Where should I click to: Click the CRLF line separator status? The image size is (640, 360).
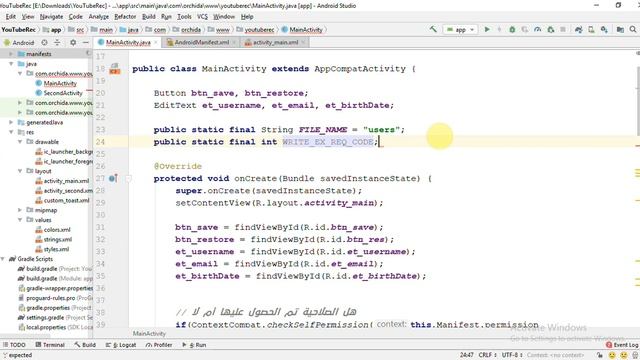(x=487, y=355)
